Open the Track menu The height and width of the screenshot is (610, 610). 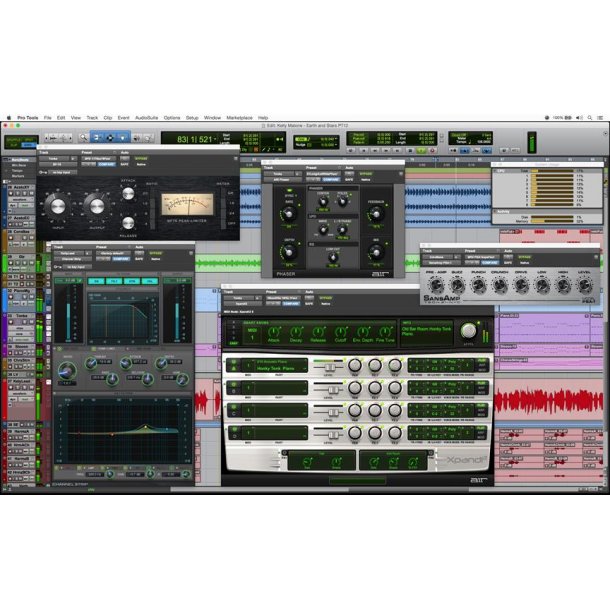92,117
